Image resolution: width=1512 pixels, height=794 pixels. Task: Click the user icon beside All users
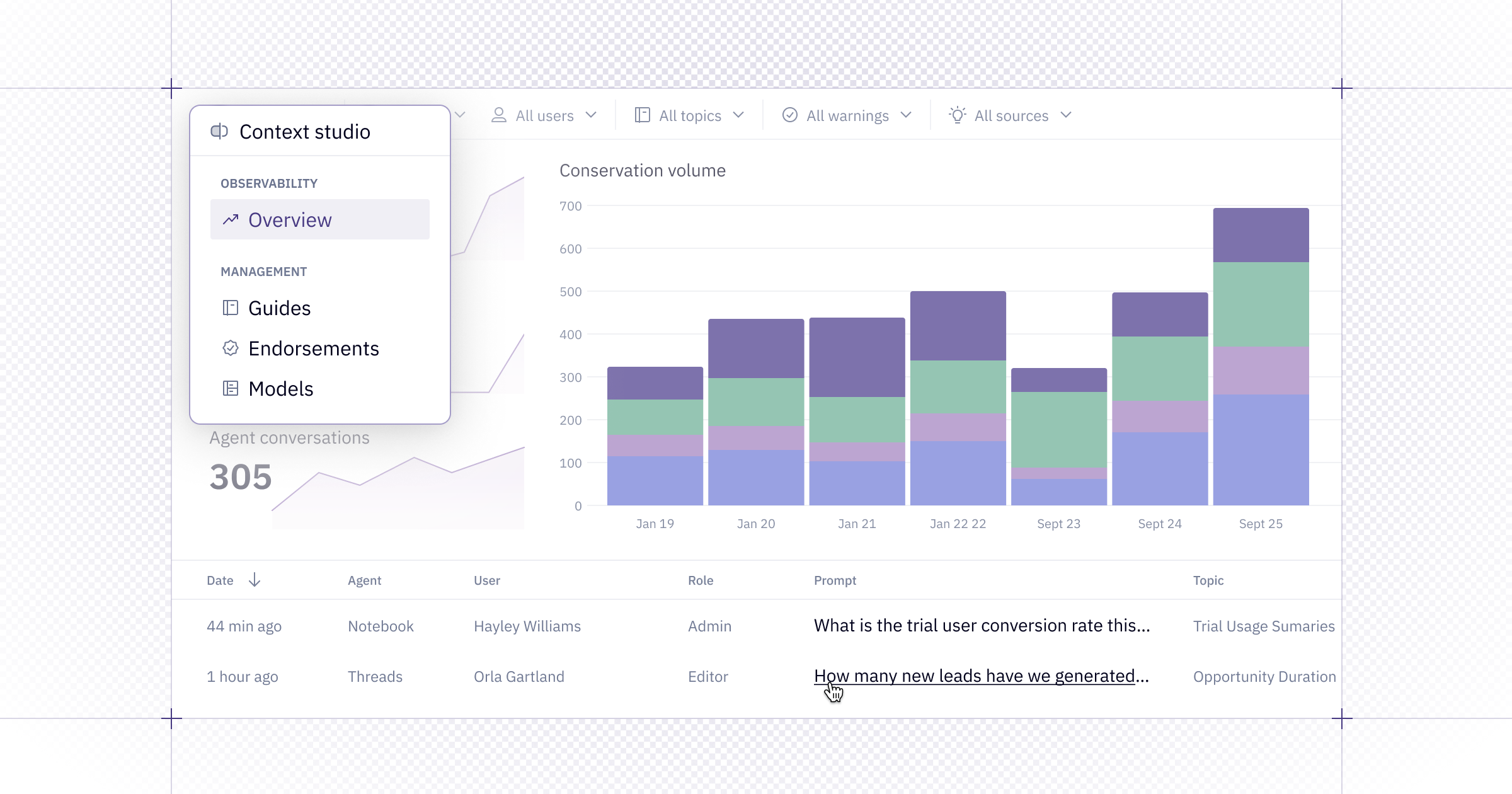tap(499, 115)
